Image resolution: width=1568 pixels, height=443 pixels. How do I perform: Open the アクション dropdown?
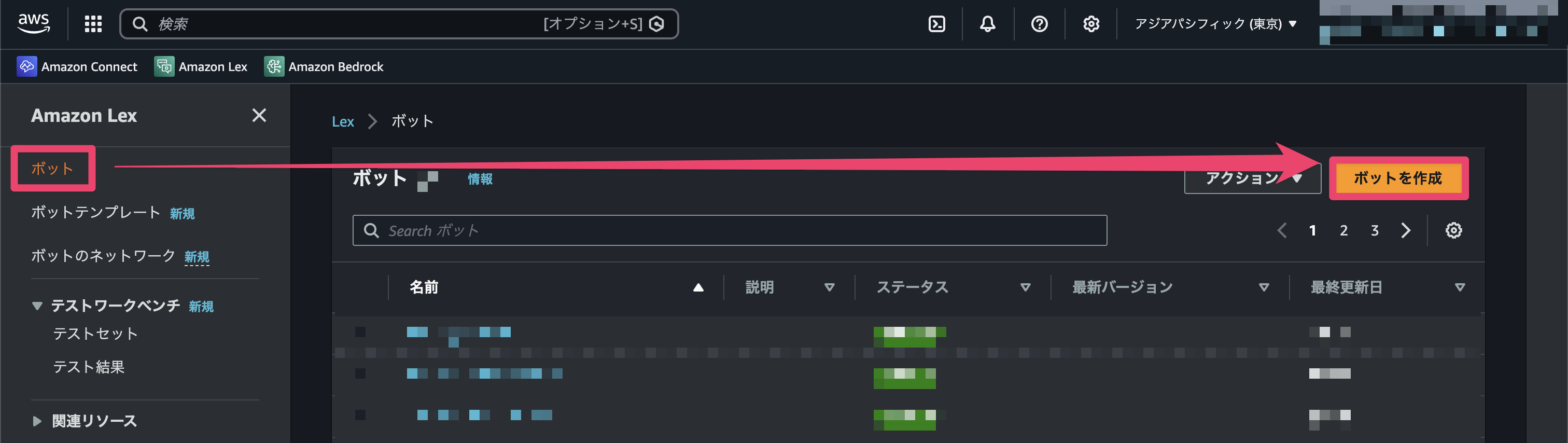tap(1252, 178)
